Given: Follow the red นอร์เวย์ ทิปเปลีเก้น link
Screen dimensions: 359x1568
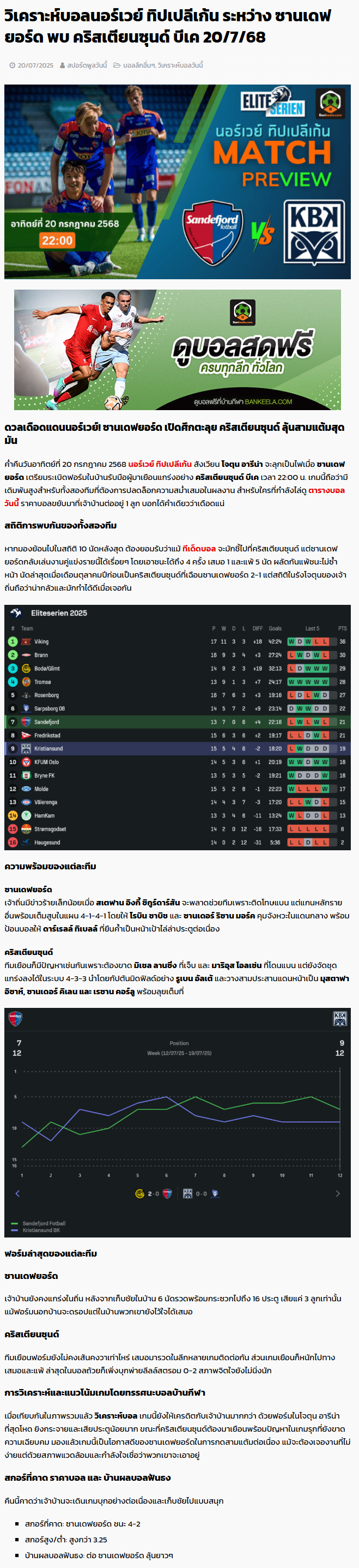Looking at the screenshot, I should 160,464.
